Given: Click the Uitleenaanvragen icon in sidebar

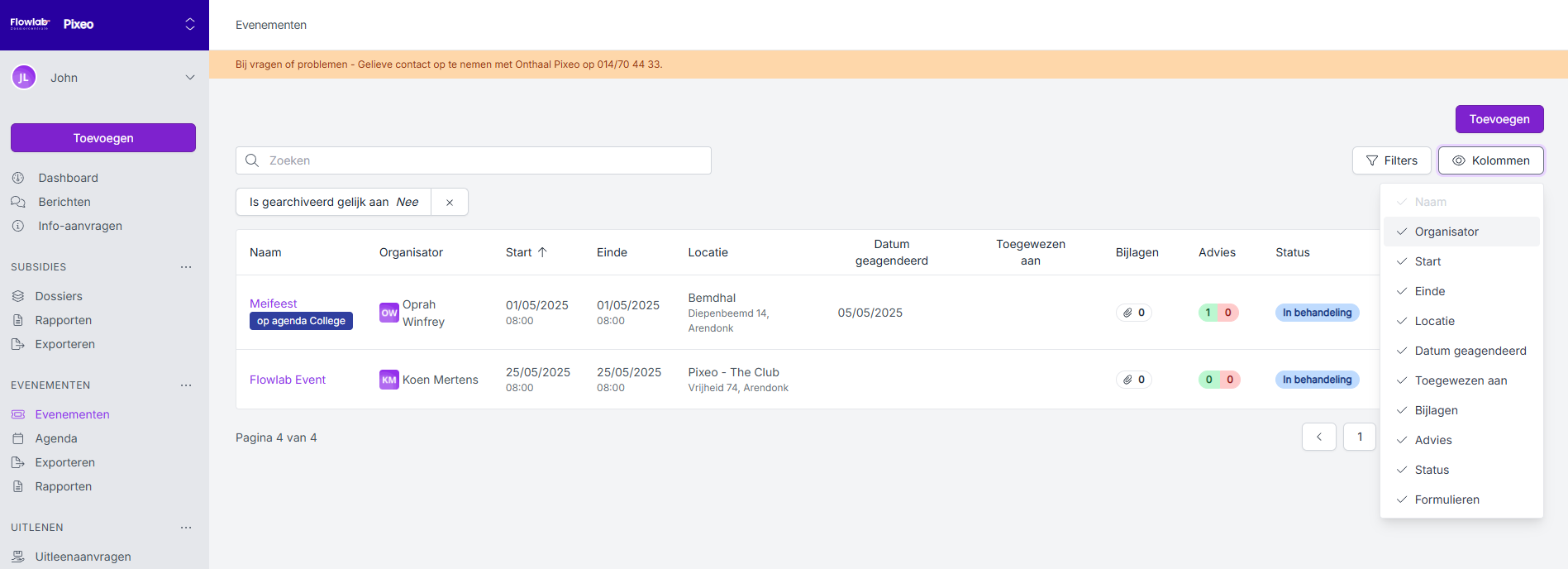Looking at the screenshot, I should coord(18,557).
